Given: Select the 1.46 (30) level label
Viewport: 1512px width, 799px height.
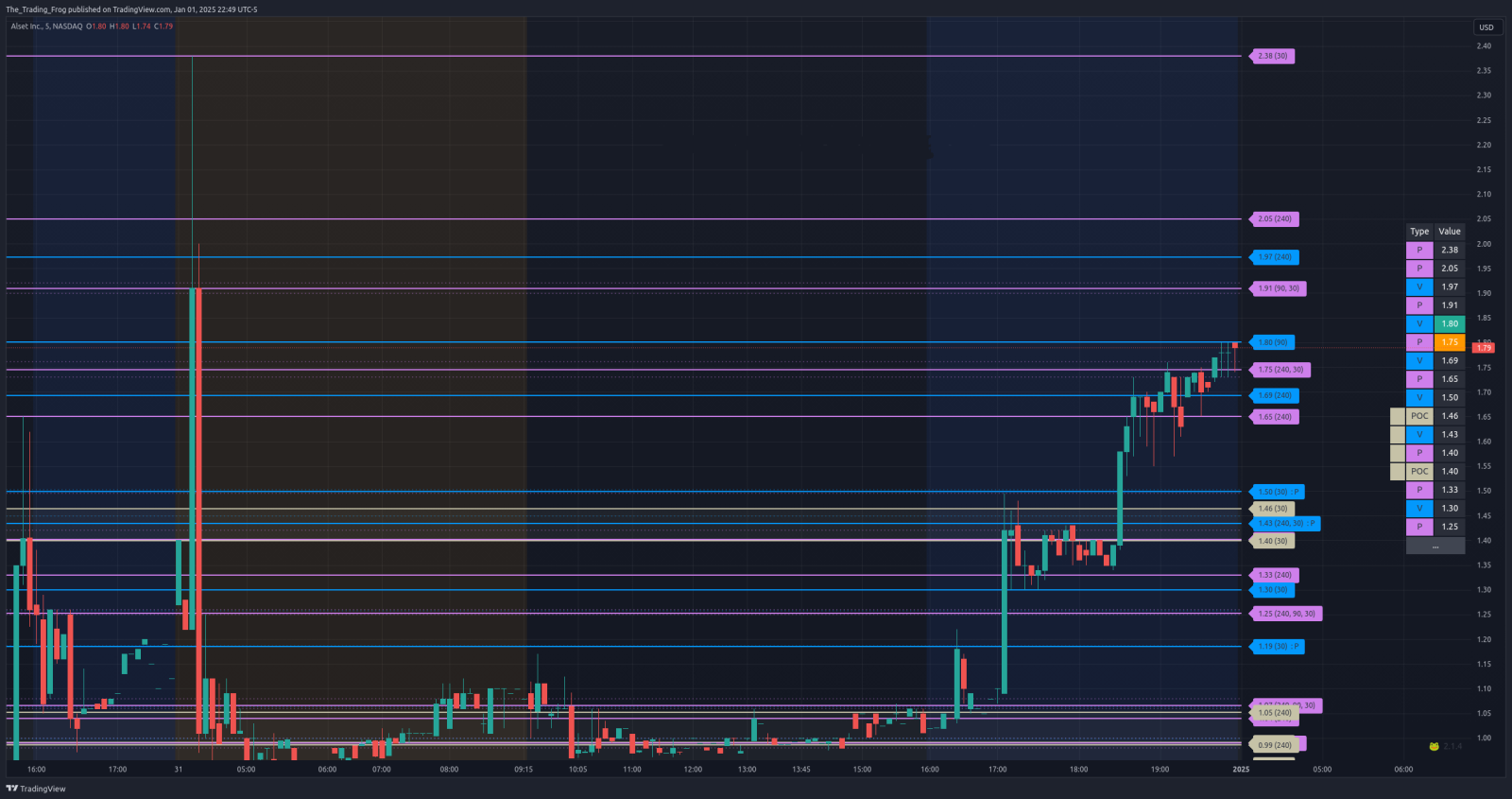Looking at the screenshot, I should tap(1272, 509).
